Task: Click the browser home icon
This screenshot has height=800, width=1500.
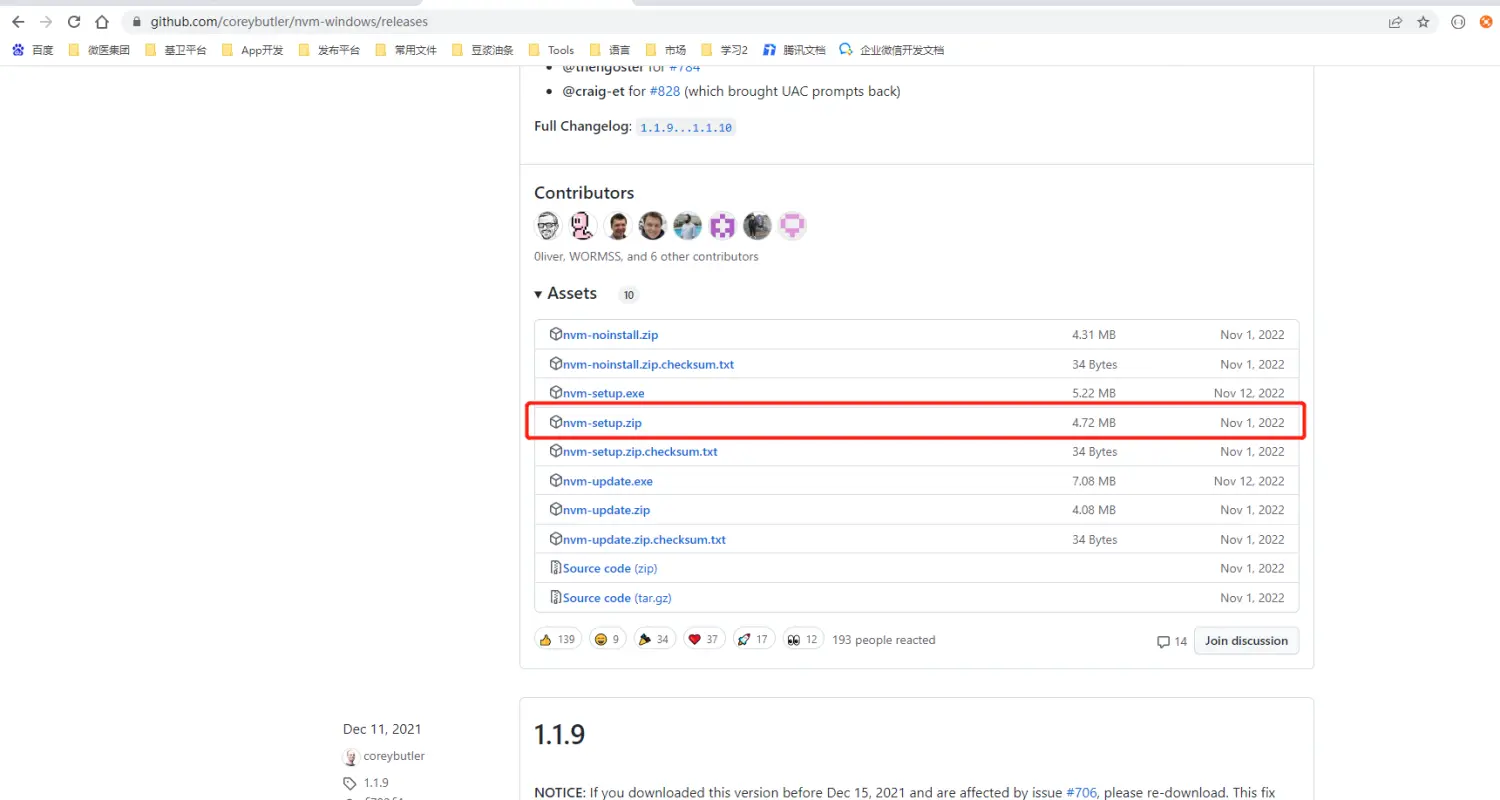Action: [x=101, y=22]
